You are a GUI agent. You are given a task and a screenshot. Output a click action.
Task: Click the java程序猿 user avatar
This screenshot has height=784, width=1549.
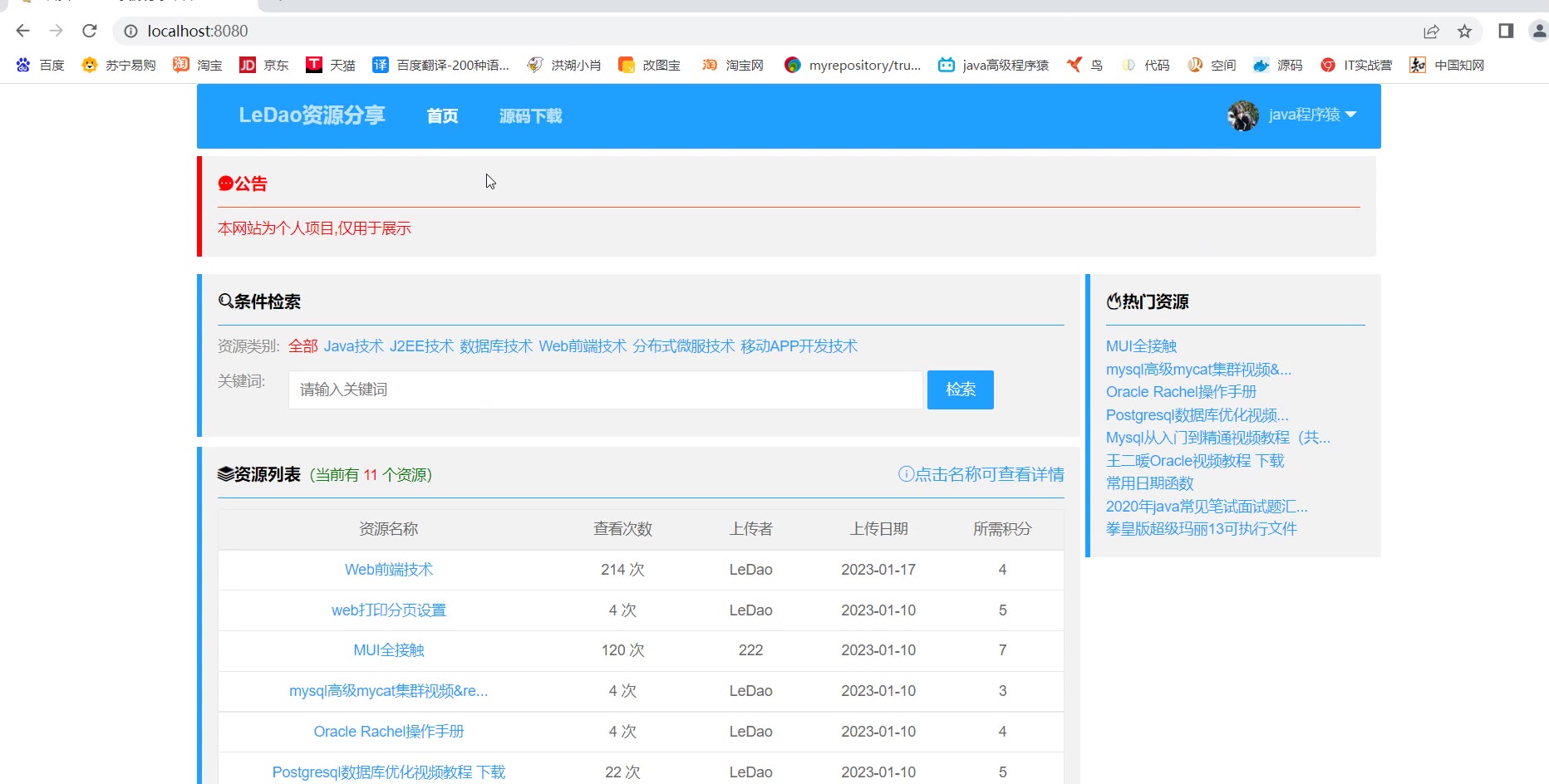(1242, 115)
